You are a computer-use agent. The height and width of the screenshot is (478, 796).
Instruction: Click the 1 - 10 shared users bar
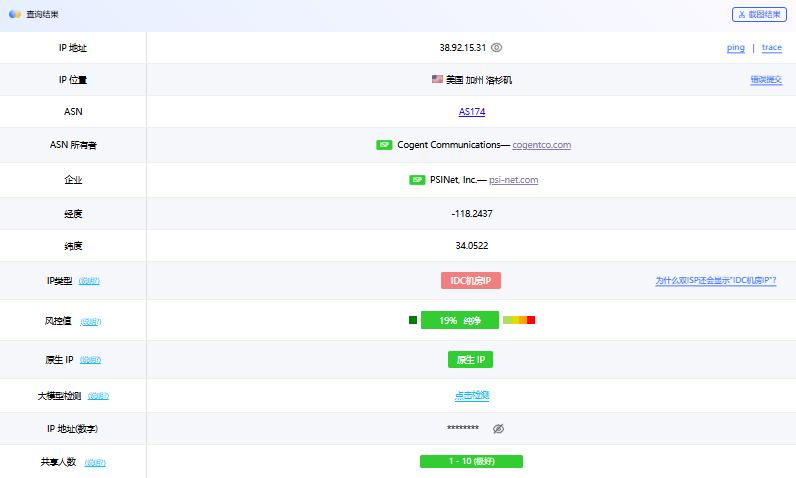[471, 461]
